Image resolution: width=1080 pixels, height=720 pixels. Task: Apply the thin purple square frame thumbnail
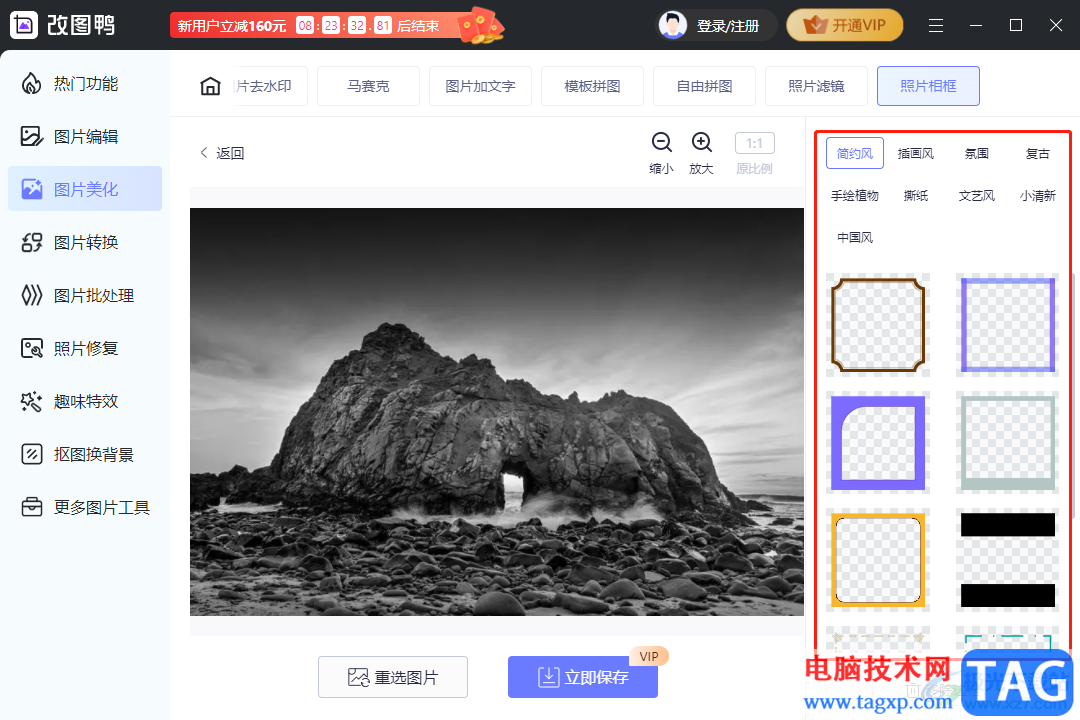pos(1007,325)
